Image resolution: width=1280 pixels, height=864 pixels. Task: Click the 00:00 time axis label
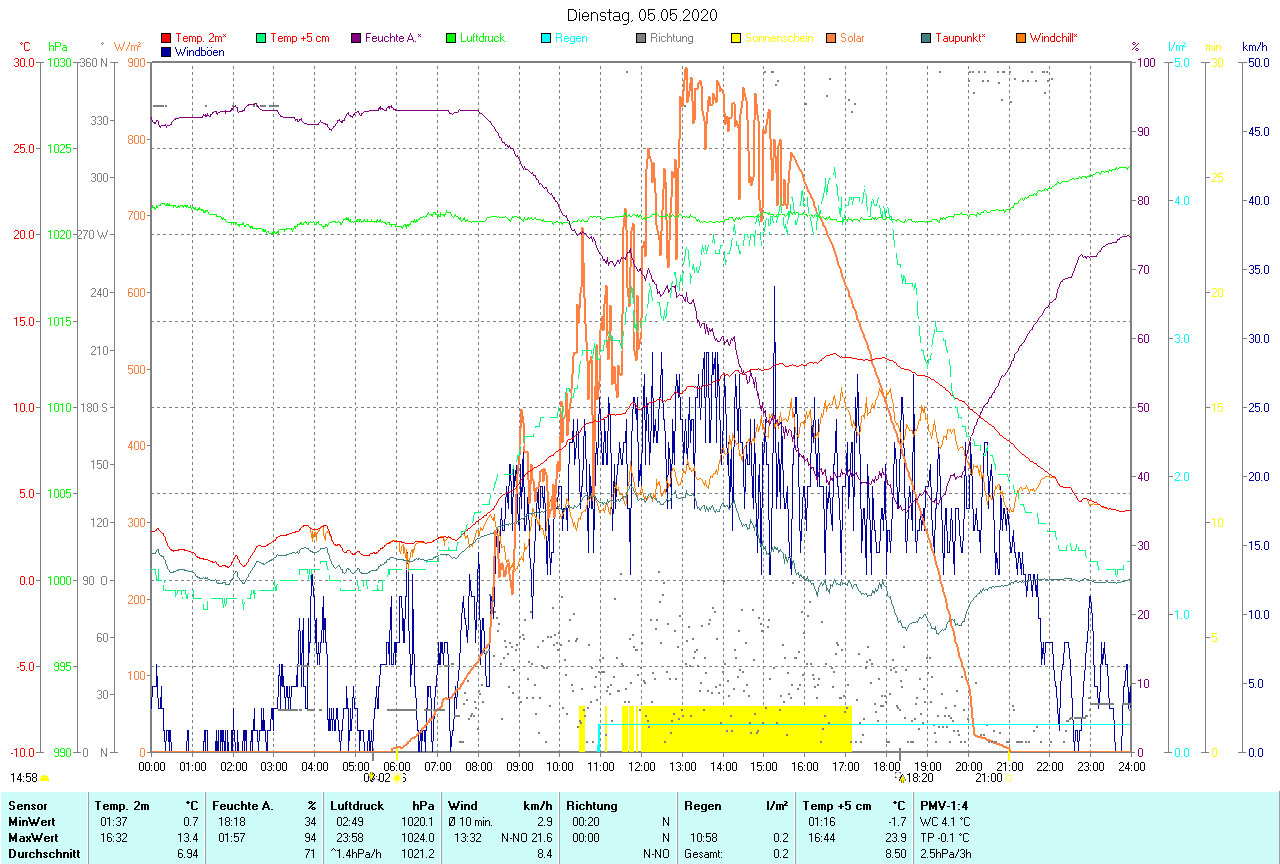152,766
